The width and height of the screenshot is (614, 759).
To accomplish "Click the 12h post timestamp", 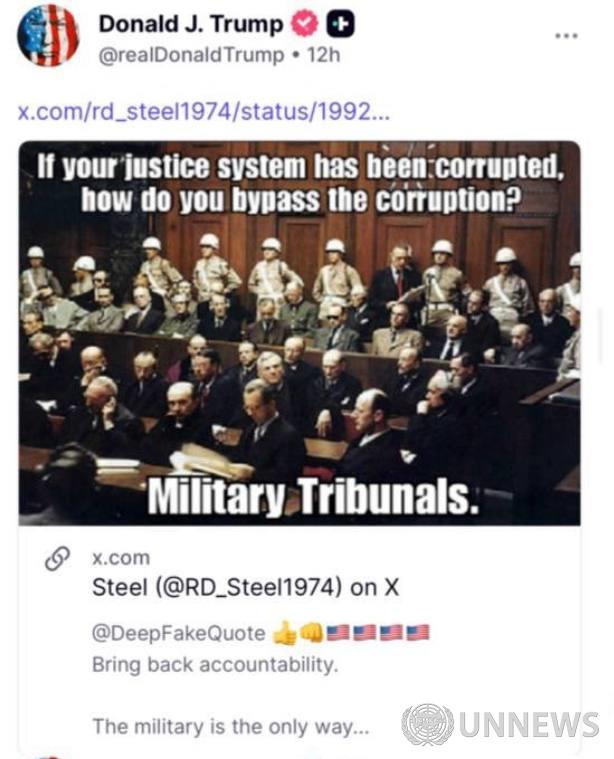I will [323, 55].
